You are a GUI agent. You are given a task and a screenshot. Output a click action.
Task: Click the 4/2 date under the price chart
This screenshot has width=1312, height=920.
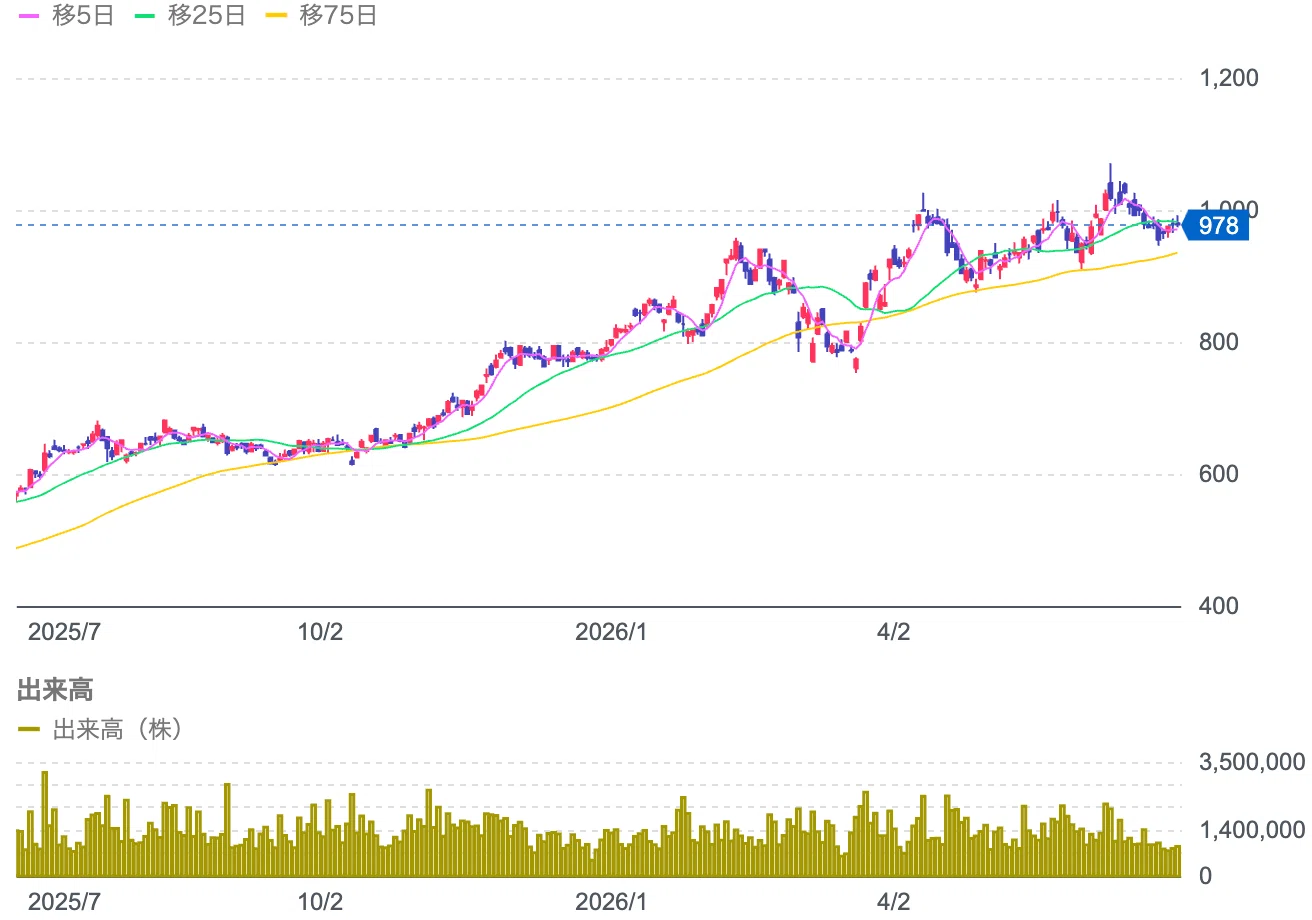pos(893,632)
